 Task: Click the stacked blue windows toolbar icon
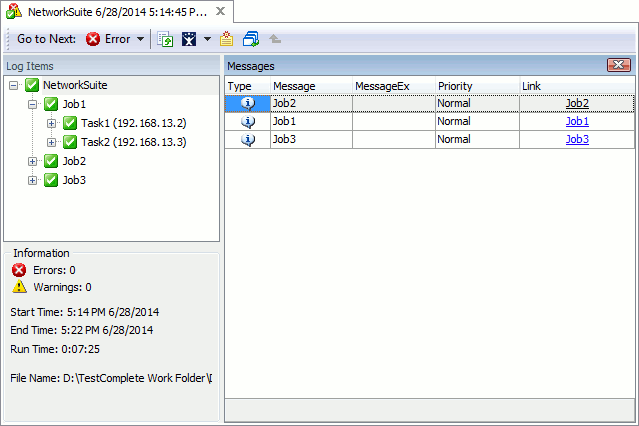tap(251, 39)
